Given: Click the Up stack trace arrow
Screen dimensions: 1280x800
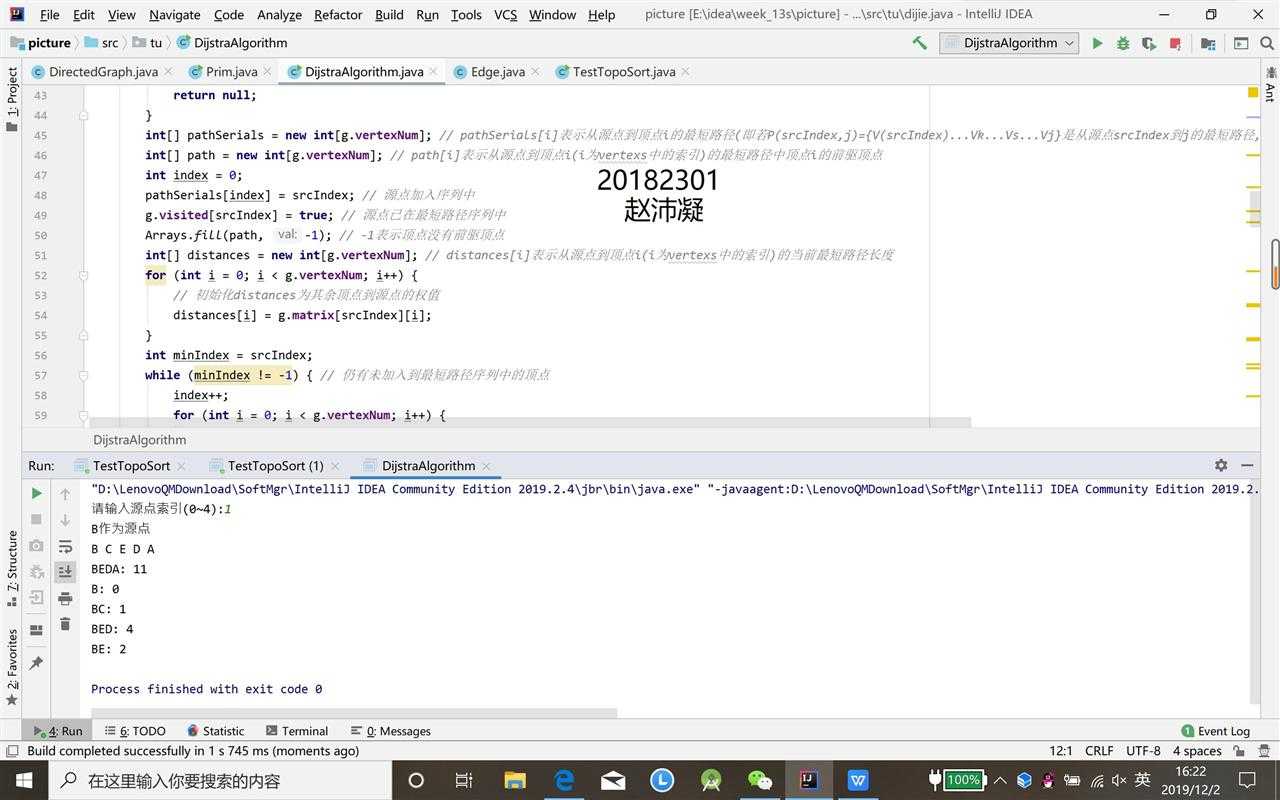Looking at the screenshot, I should click(x=65, y=493).
